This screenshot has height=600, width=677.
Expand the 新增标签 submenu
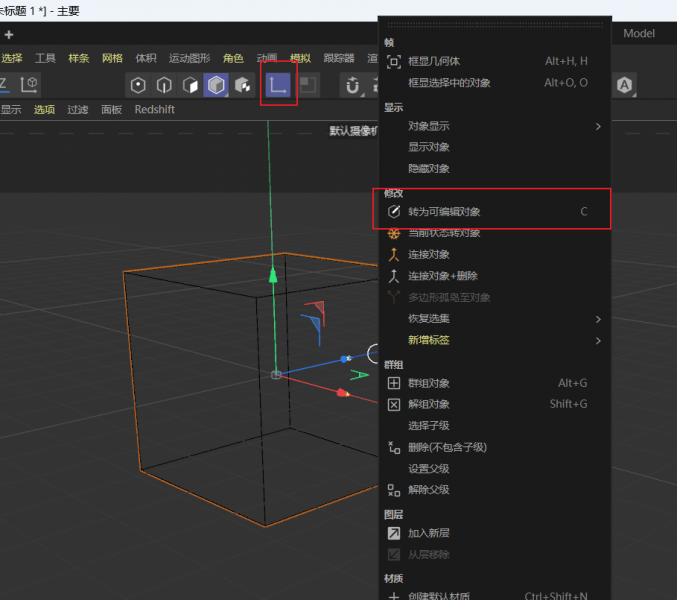pyautogui.click(x=495, y=340)
